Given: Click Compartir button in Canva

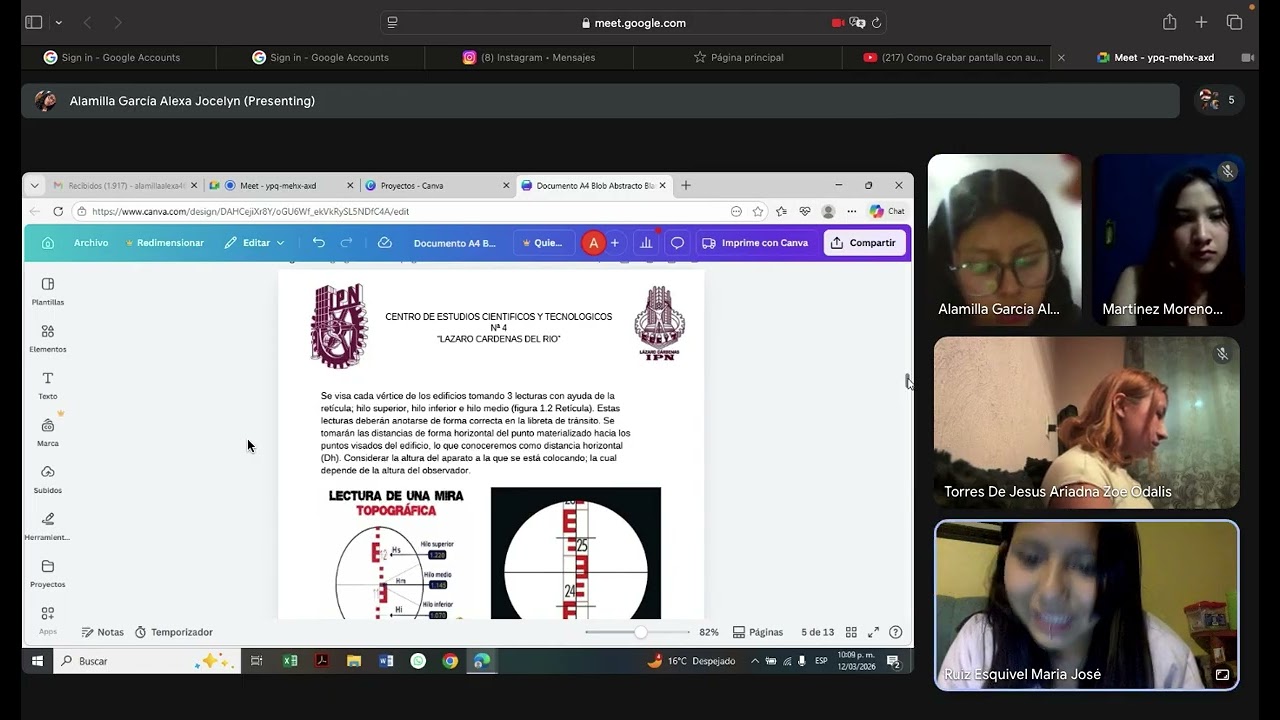Looking at the screenshot, I should (x=864, y=243).
